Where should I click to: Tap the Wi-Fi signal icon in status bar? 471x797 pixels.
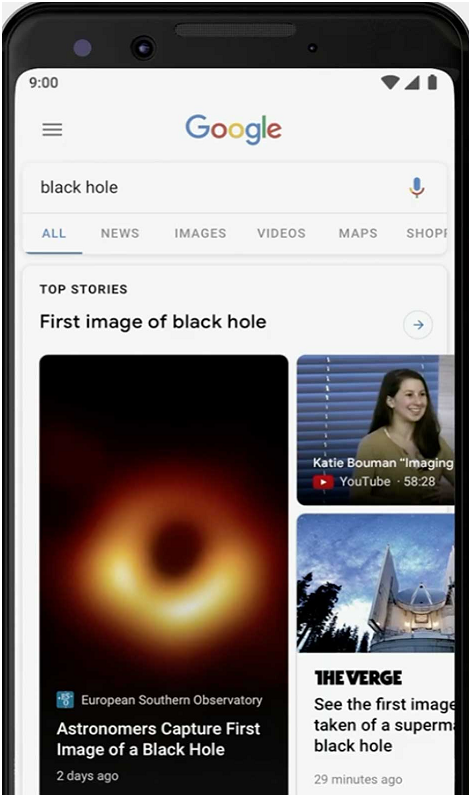391,82
